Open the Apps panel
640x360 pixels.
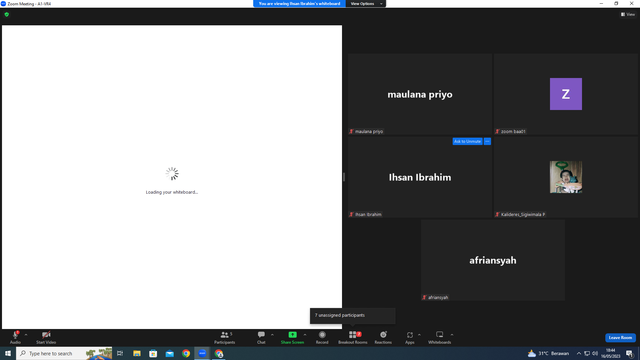coord(410,337)
